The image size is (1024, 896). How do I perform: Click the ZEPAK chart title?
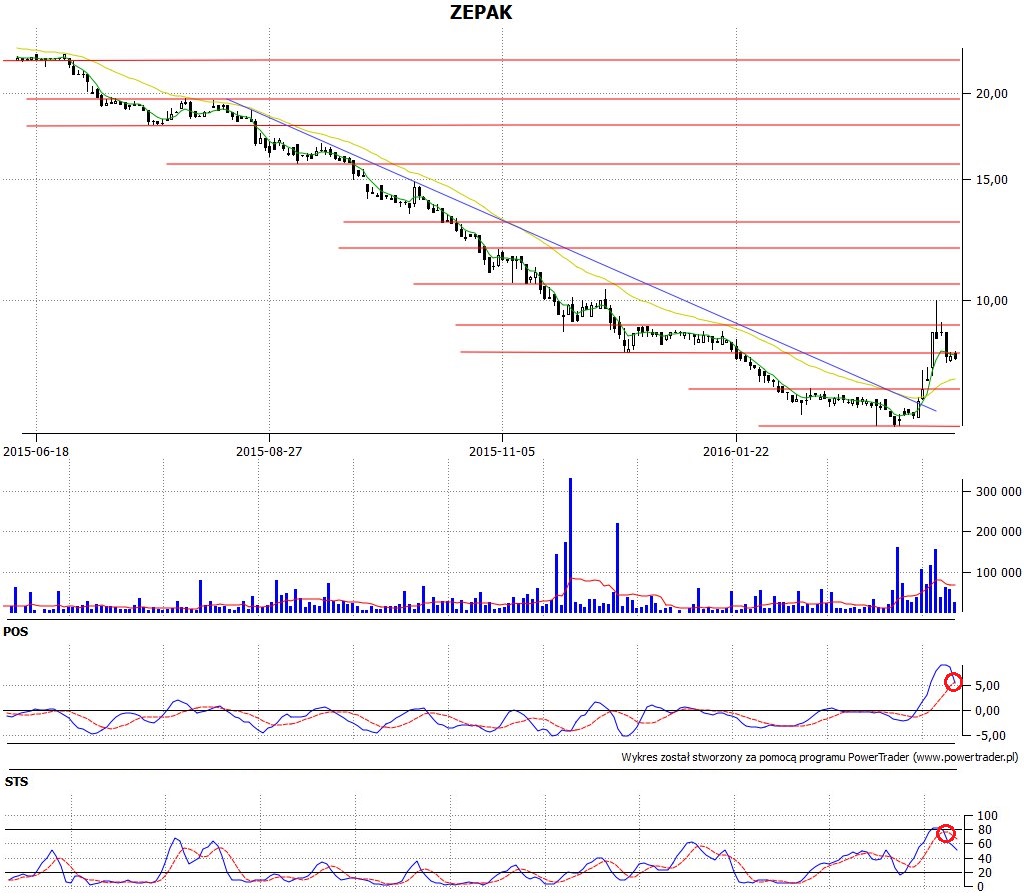tap(481, 12)
